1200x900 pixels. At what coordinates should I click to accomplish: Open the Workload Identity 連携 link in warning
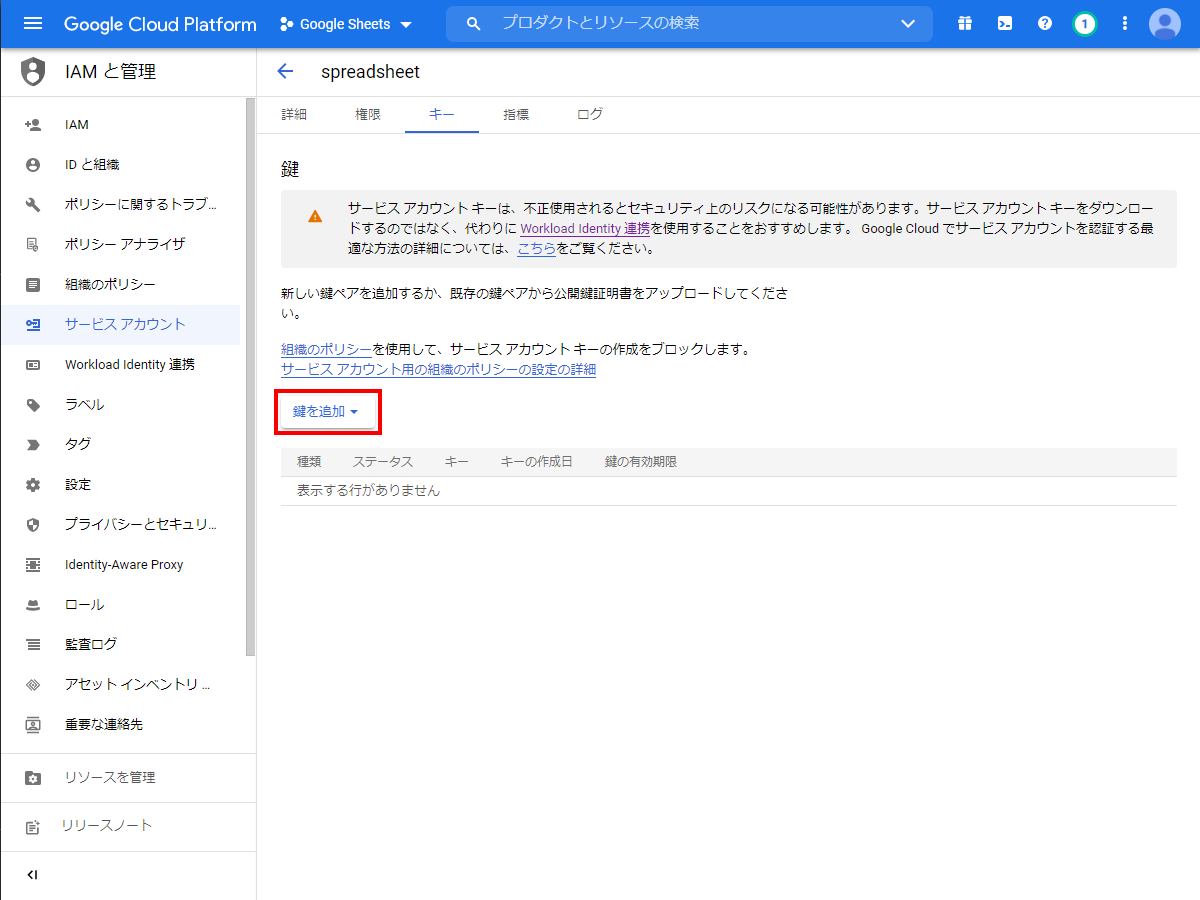click(x=585, y=229)
